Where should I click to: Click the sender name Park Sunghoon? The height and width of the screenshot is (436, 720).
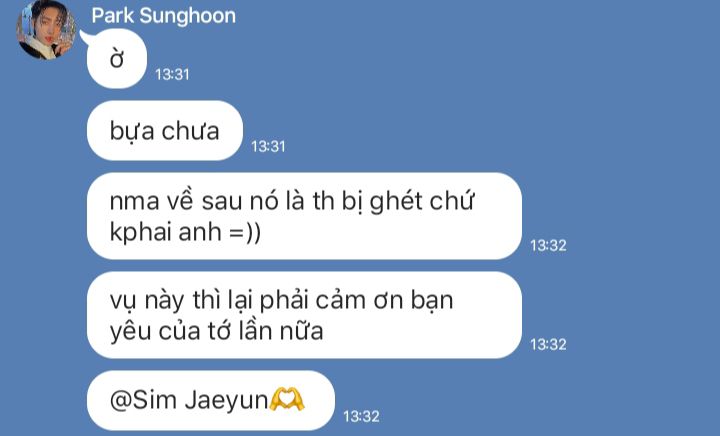(x=163, y=16)
